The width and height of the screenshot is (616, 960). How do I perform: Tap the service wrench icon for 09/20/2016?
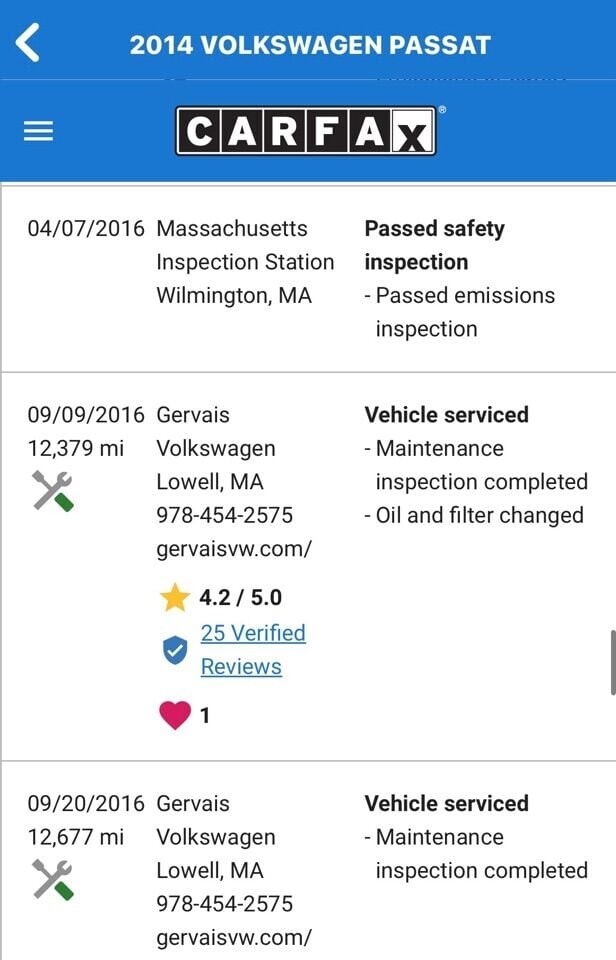[x=53, y=880]
